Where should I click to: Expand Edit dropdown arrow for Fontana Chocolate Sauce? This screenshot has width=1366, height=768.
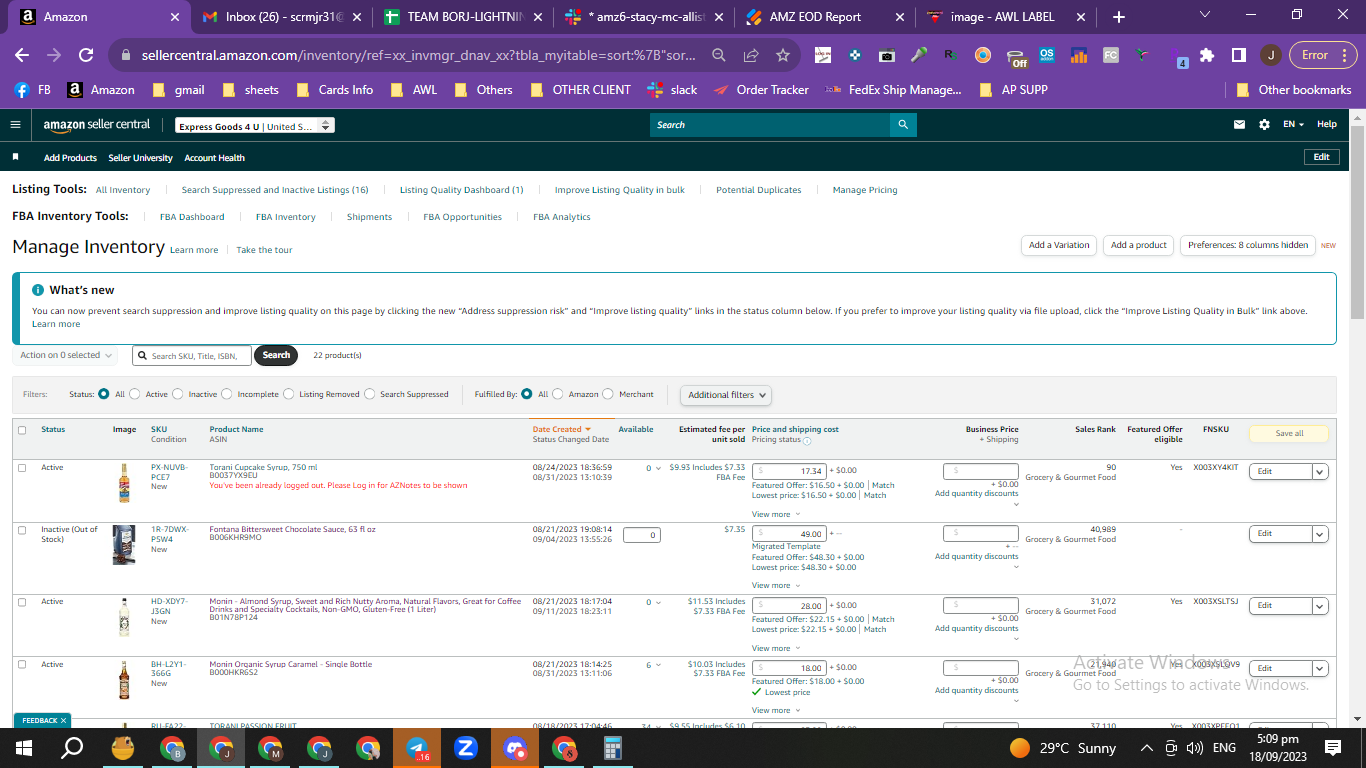pyautogui.click(x=1319, y=534)
